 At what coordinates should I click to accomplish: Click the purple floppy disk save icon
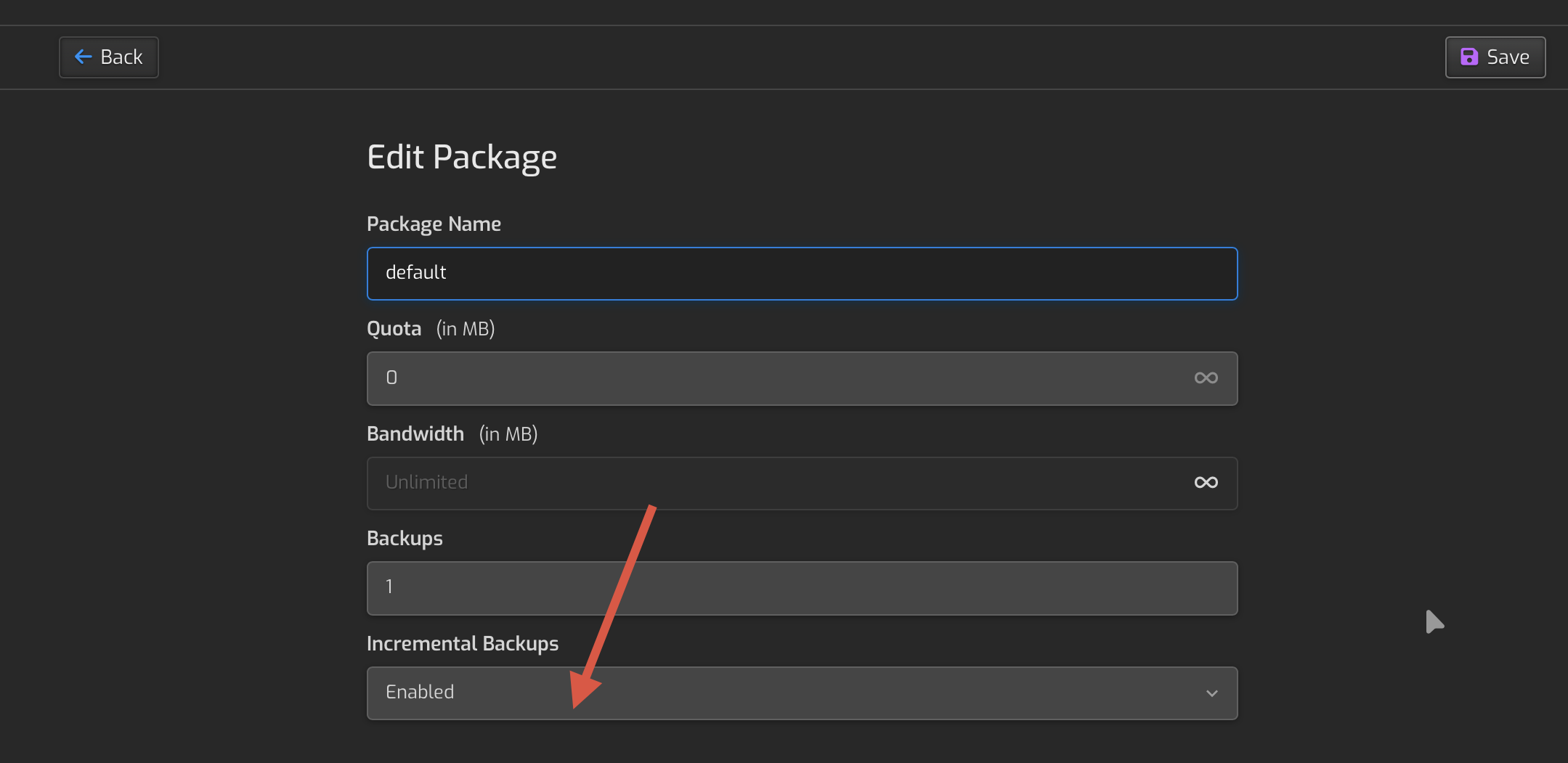point(1469,57)
